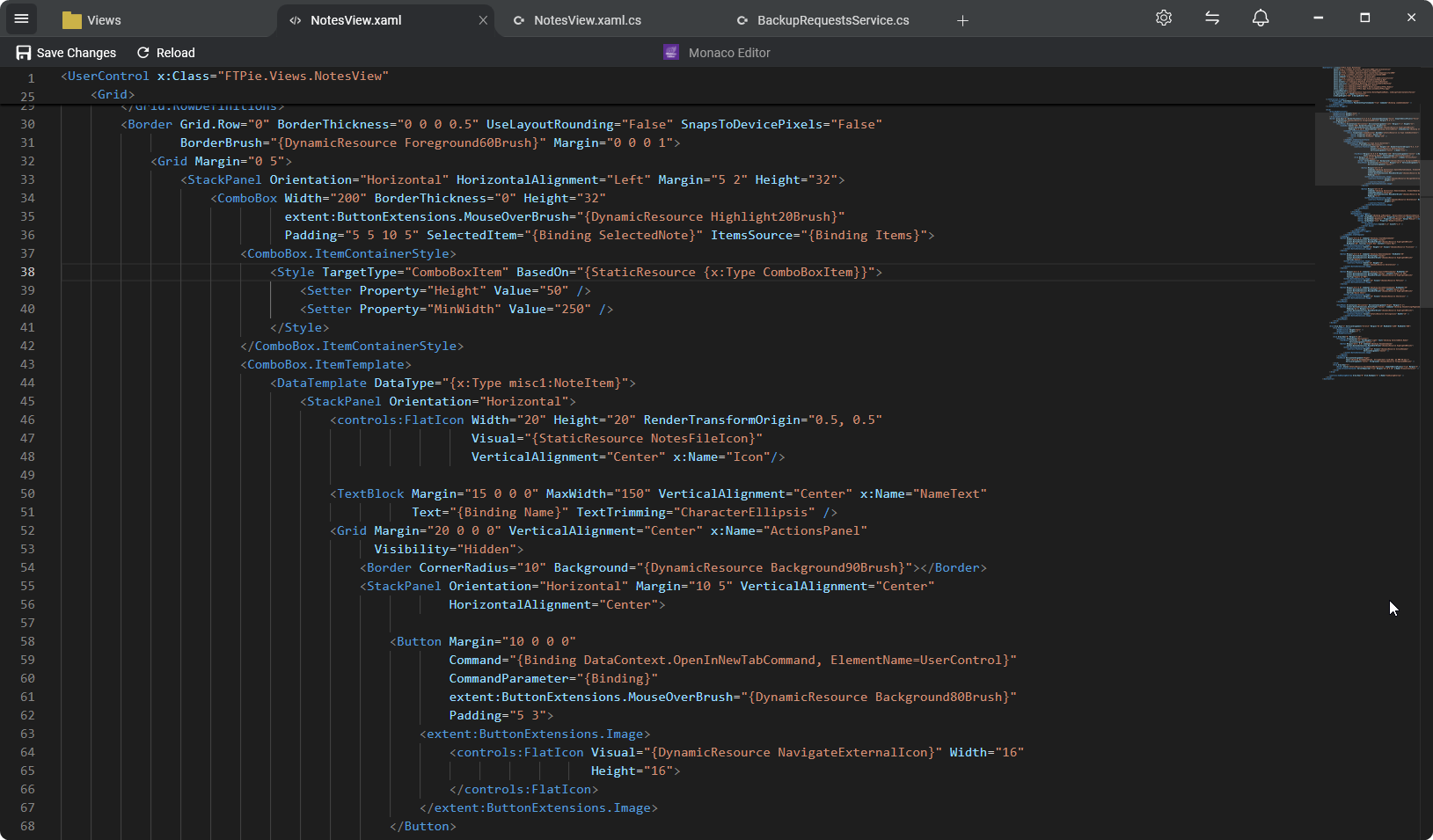Click the floppy disk save icon

pyautogui.click(x=25, y=52)
